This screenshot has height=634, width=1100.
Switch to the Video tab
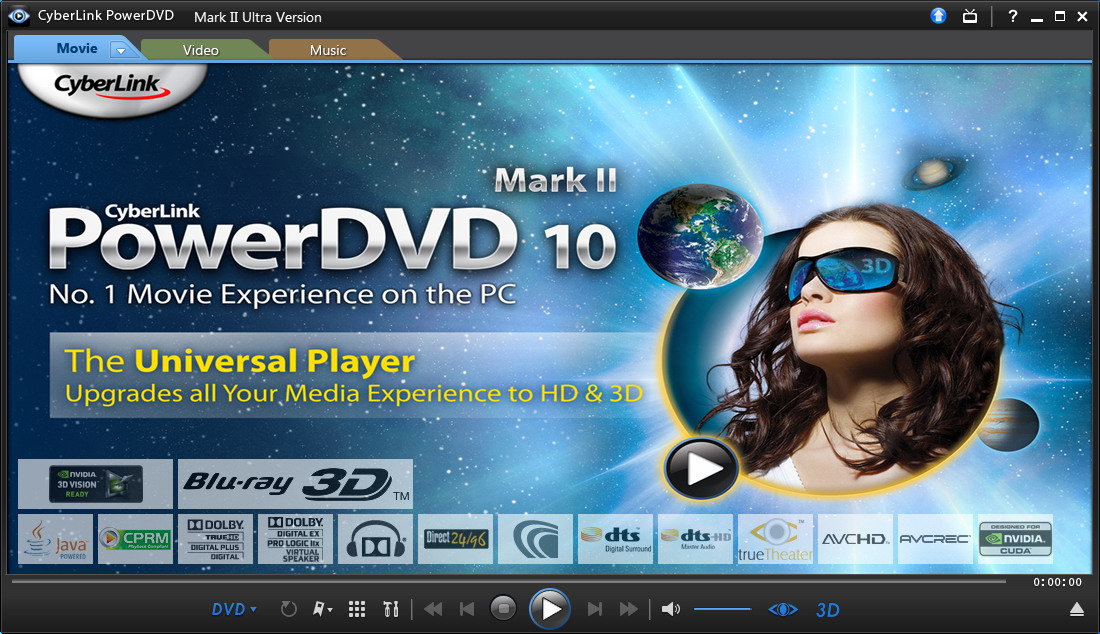click(x=201, y=50)
